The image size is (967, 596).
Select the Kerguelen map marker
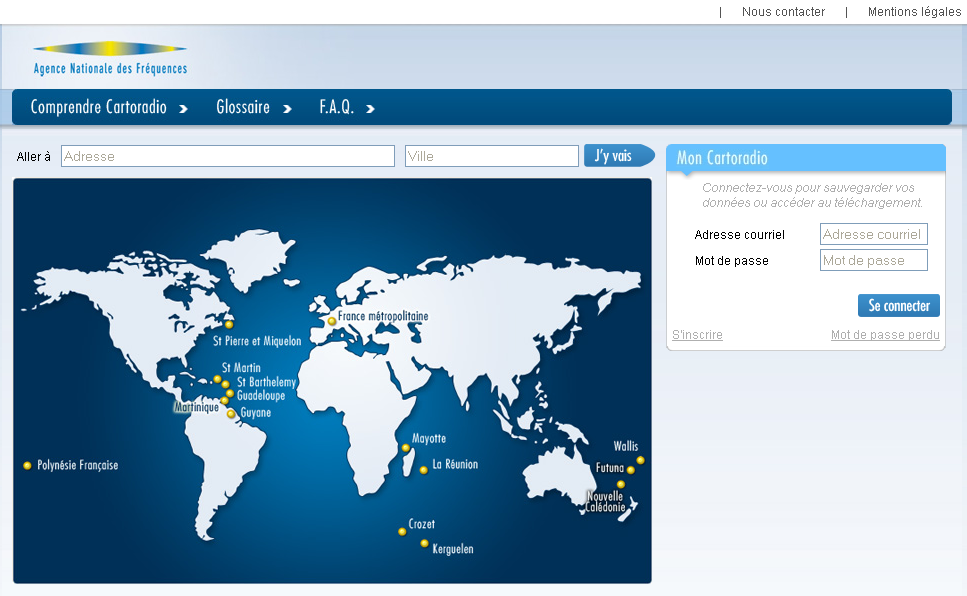(x=424, y=543)
